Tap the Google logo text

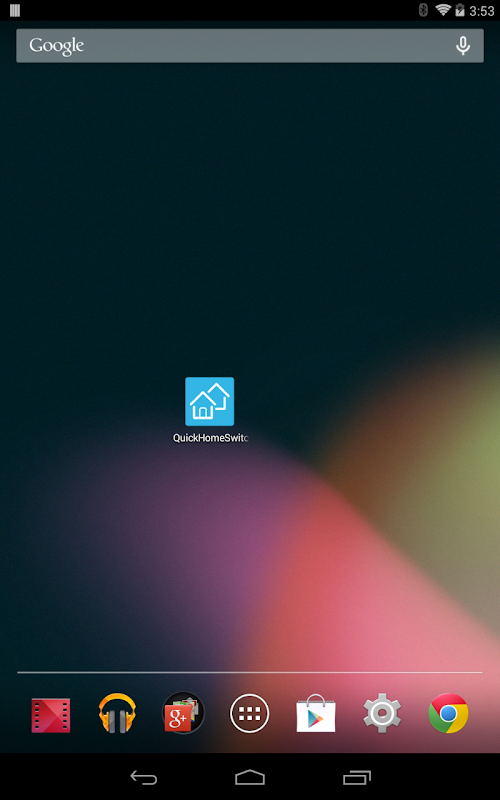coord(56,46)
